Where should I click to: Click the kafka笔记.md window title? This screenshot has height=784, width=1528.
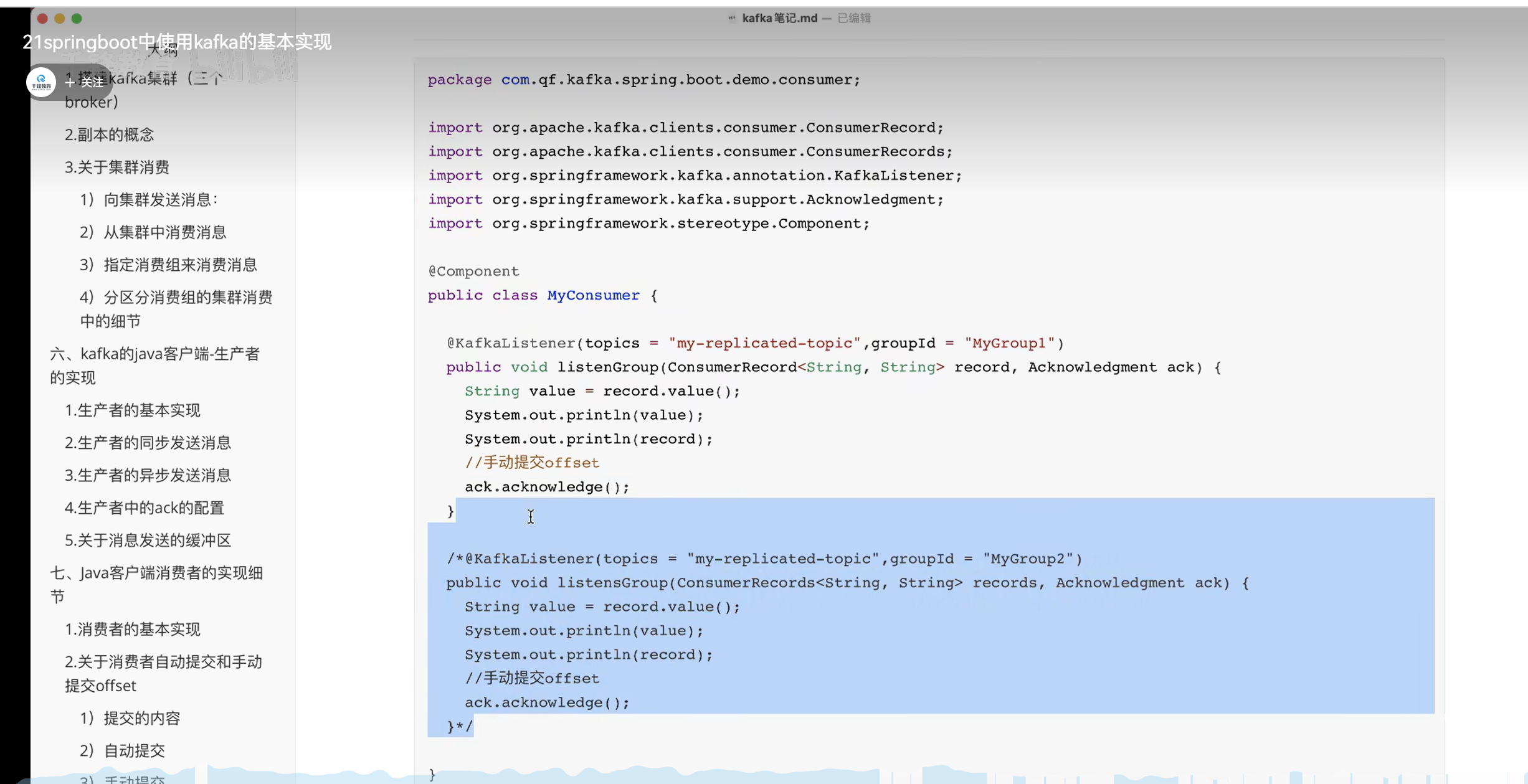(x=779, y=18)
